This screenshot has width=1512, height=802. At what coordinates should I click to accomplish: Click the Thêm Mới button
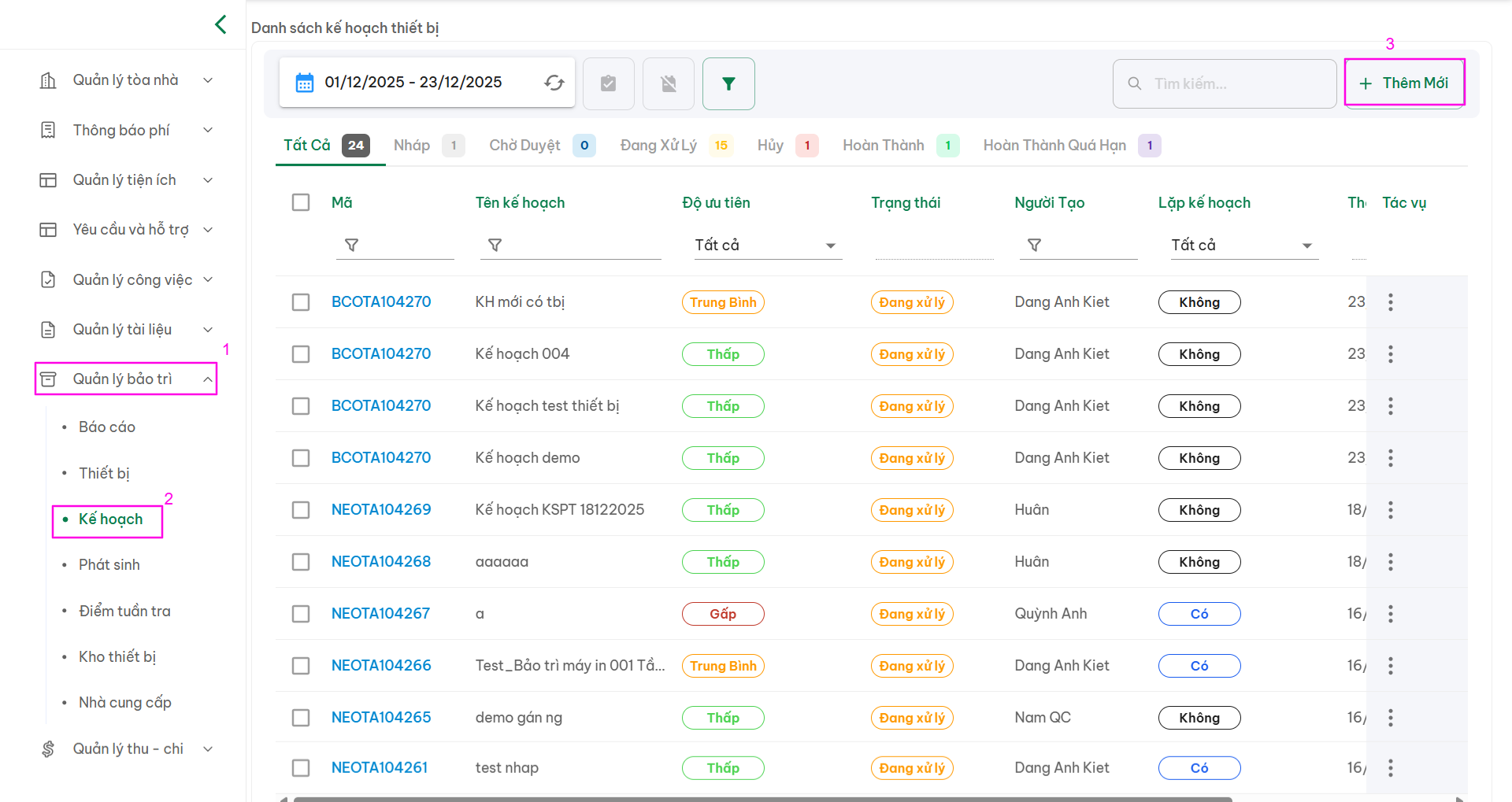1404,83
